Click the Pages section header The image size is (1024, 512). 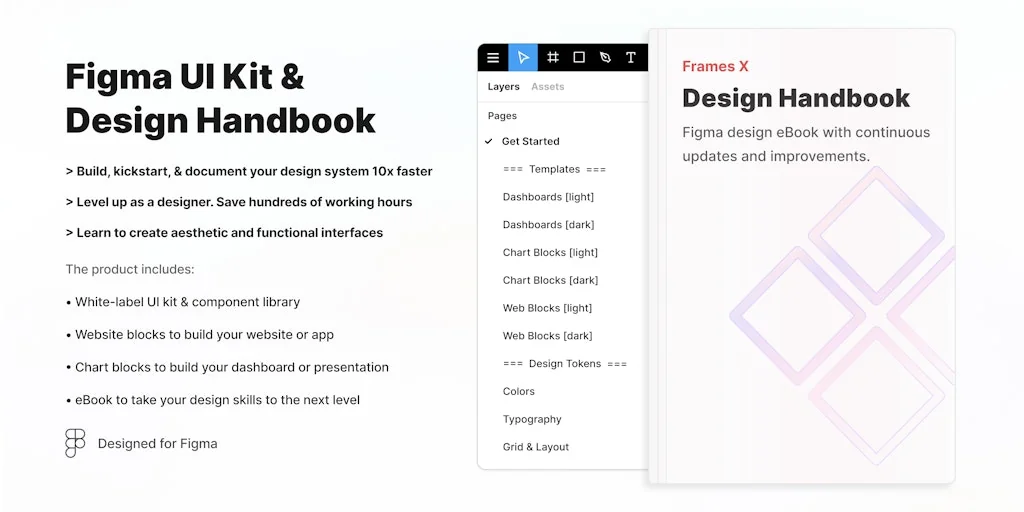point(502,116)
